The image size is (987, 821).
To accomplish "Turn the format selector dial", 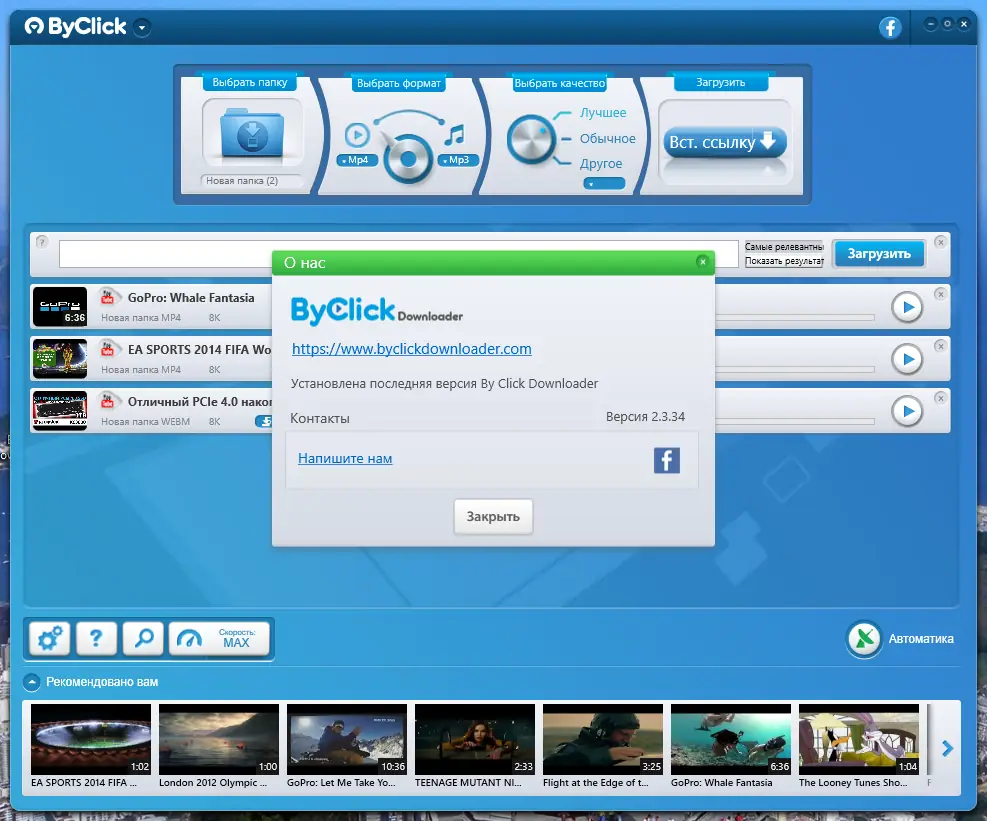I will point(408,158).
